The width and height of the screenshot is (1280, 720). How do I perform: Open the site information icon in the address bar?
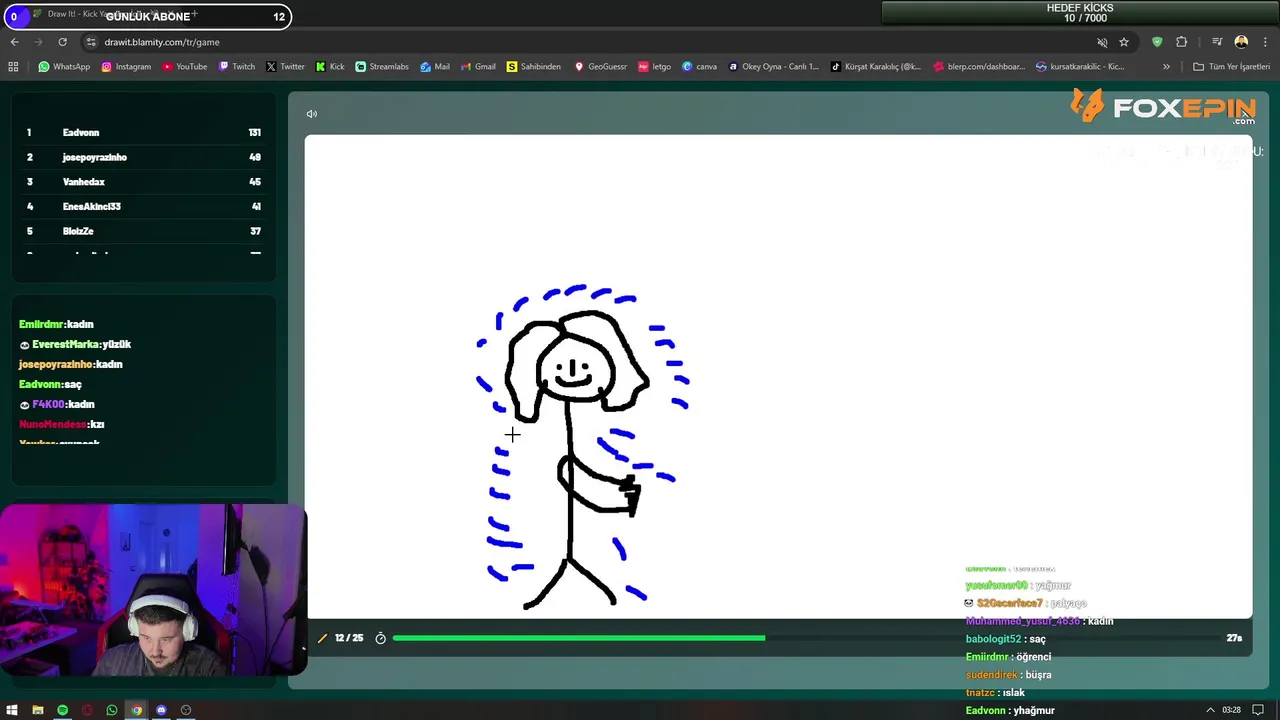click(x=91, y=42)
